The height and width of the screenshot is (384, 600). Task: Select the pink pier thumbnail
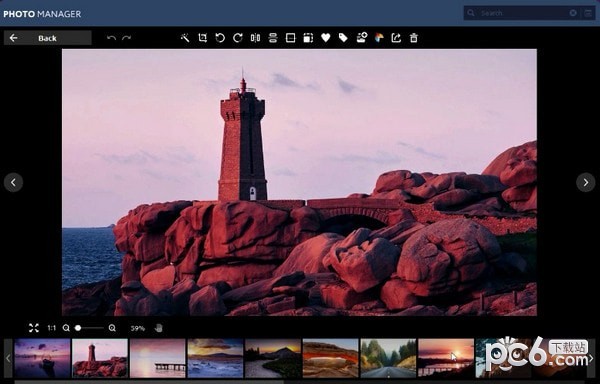pyautogui.click(x=158, y=358)
